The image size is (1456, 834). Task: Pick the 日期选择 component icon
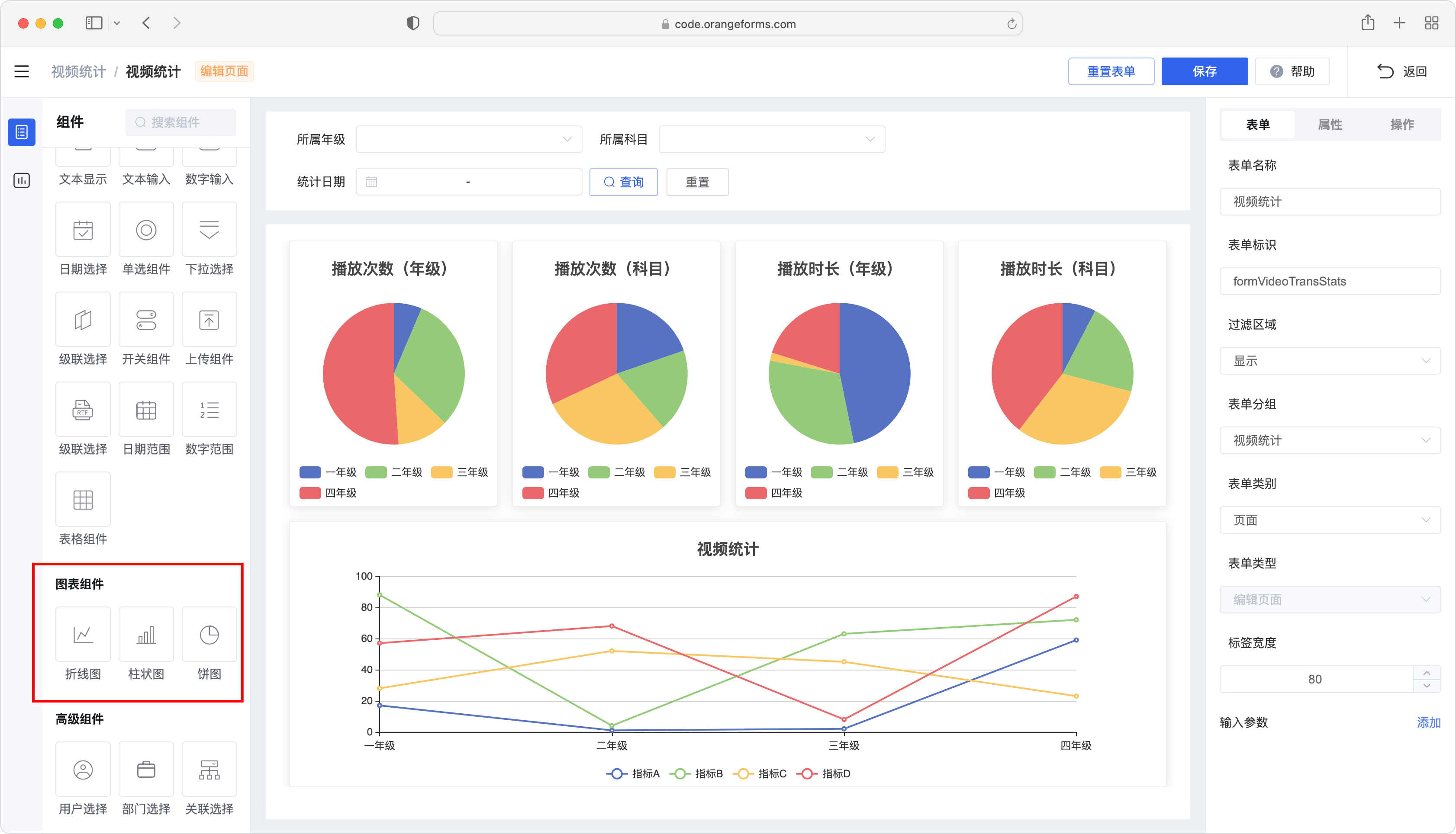tap(83, 230)
